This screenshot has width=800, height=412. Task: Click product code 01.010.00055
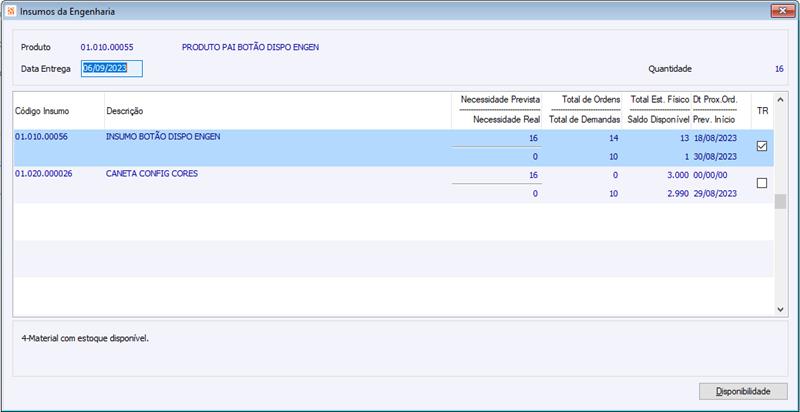(x=107, y=47)
